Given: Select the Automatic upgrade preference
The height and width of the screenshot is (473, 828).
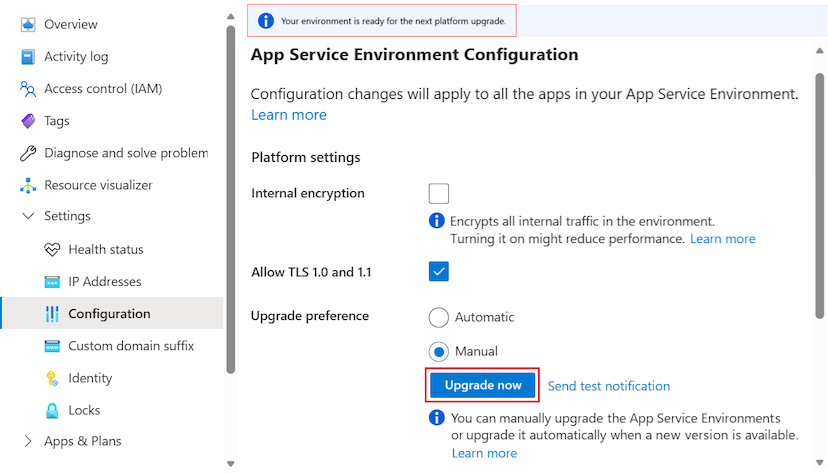Looking at the screenshot, I should click(x=438, y=317).
